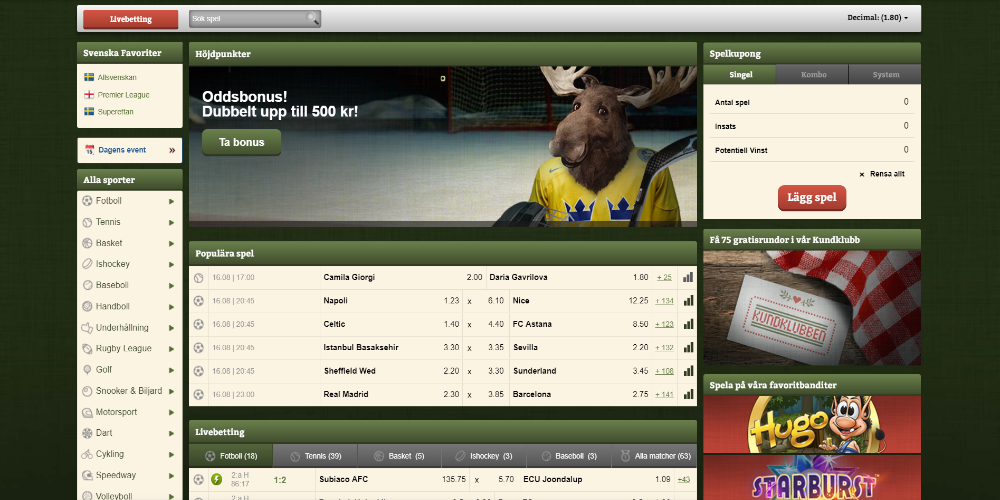1000x500 pixels.
Task: Select ECU Joondalup odds 1.09
Action: [663, 479]
